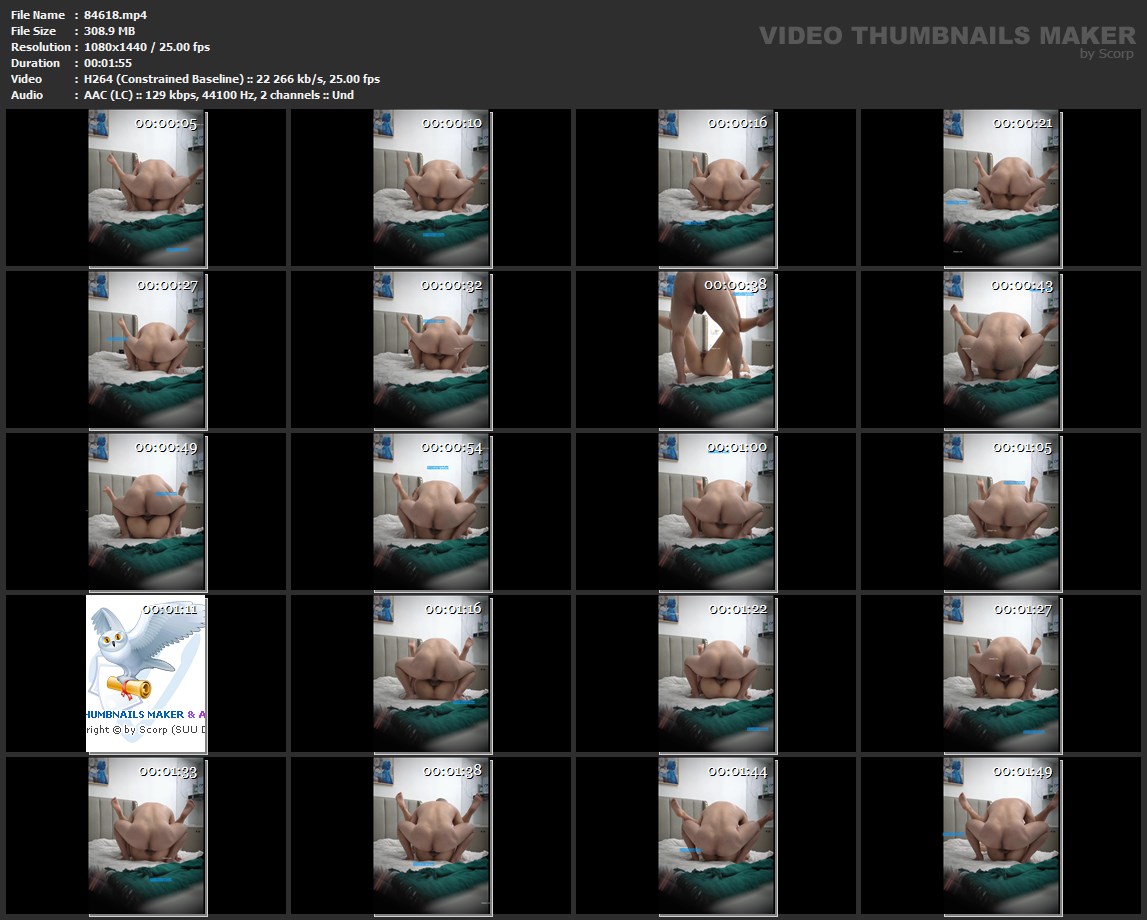Select the thumbnail marked 00:00:27
This screenshot has width=1147, height=920.
point(147,349)
